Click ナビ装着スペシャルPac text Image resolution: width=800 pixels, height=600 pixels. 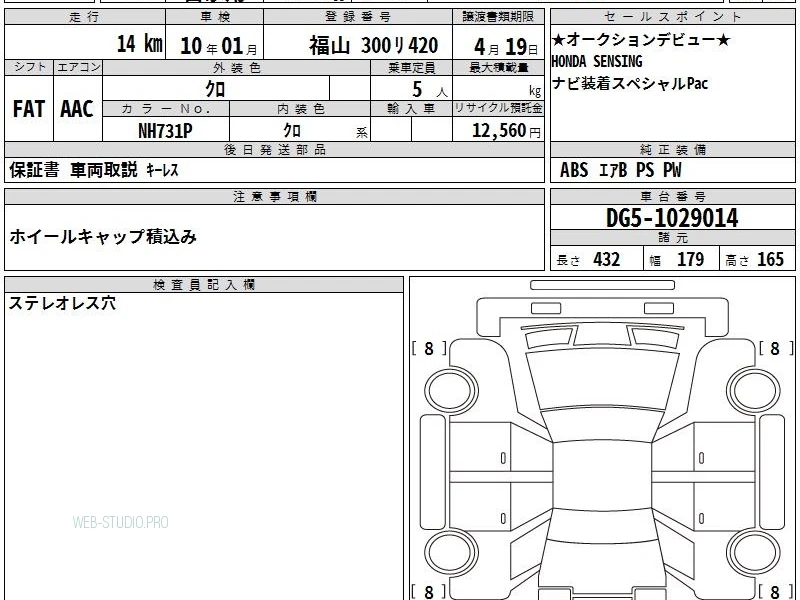click(x=630, y=83)
